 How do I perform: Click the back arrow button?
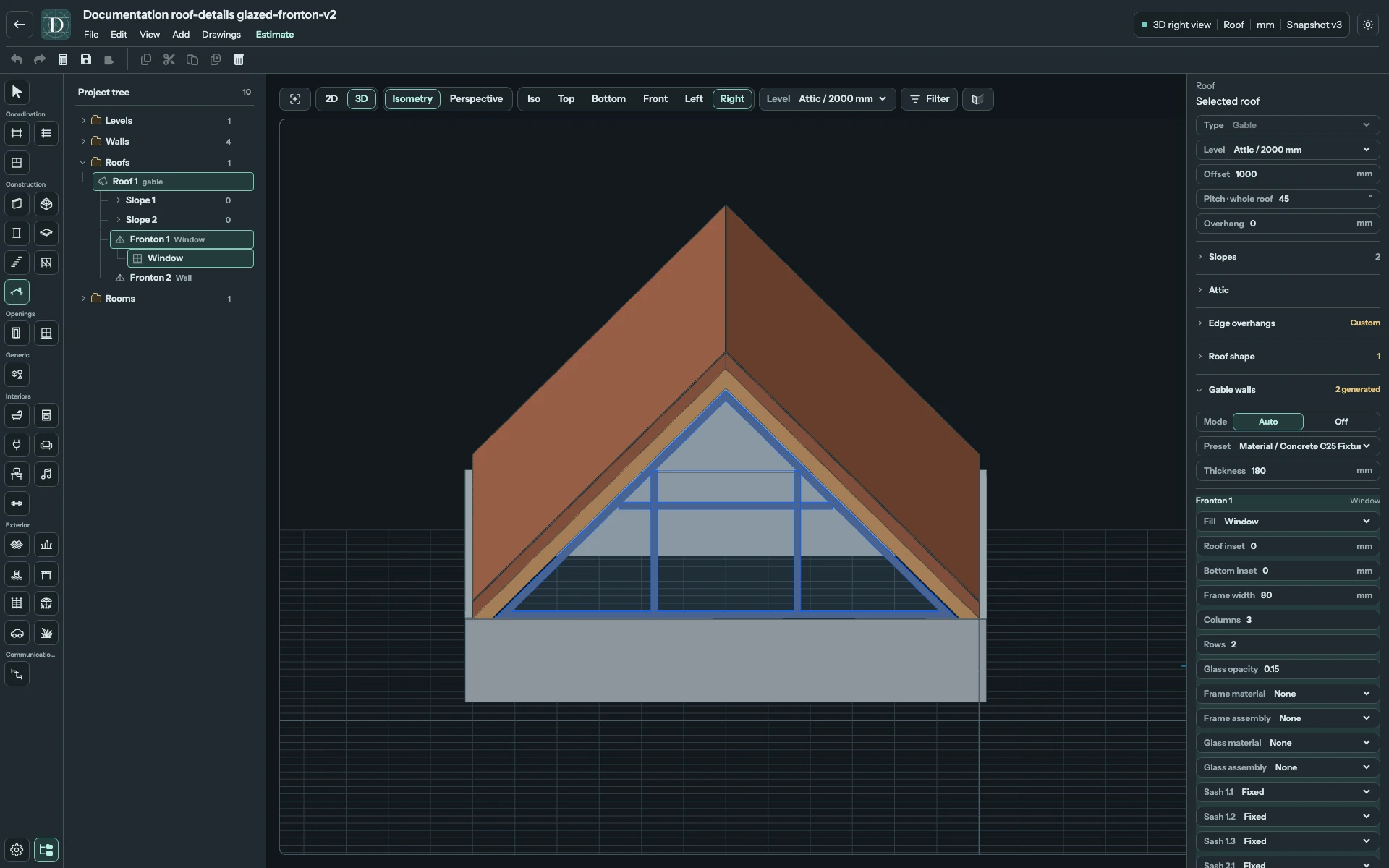tap(20, 25)
